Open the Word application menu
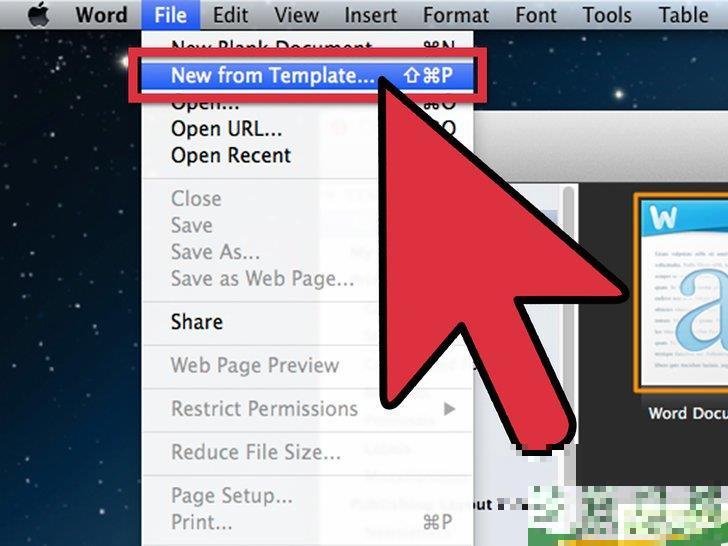This screenshot has height=546, width=728. pyautogui.click(x=101, y=15)
